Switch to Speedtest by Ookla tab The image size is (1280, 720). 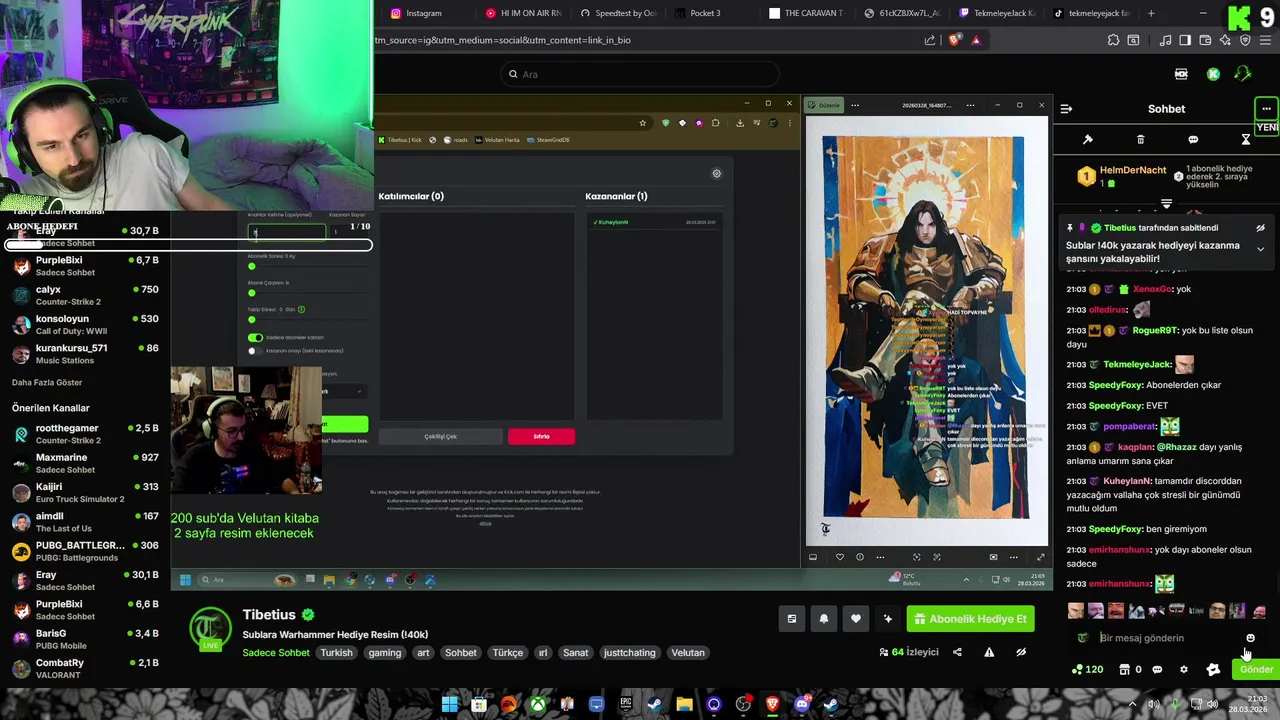pyautogui.click(x=618, y=13)
